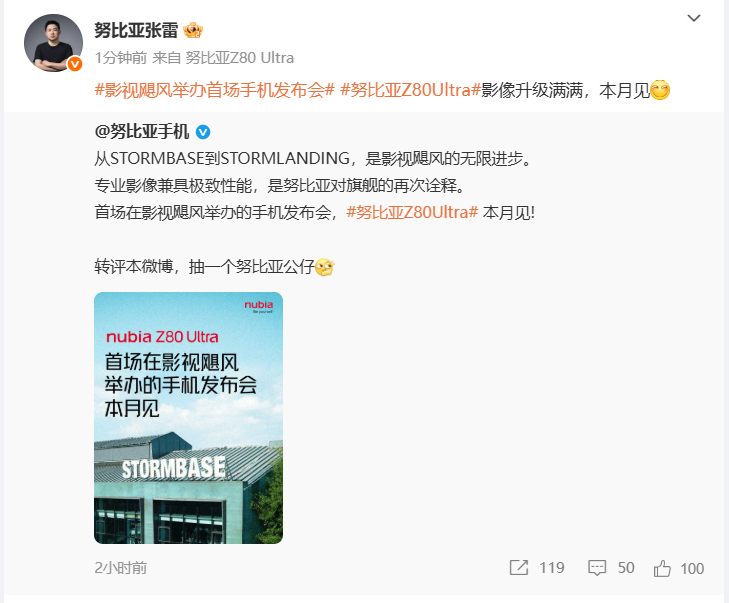Screen dimensions: 729x603
Task: Click the 1分钟前 post timestamp
Action: click(x=121, y=58)
